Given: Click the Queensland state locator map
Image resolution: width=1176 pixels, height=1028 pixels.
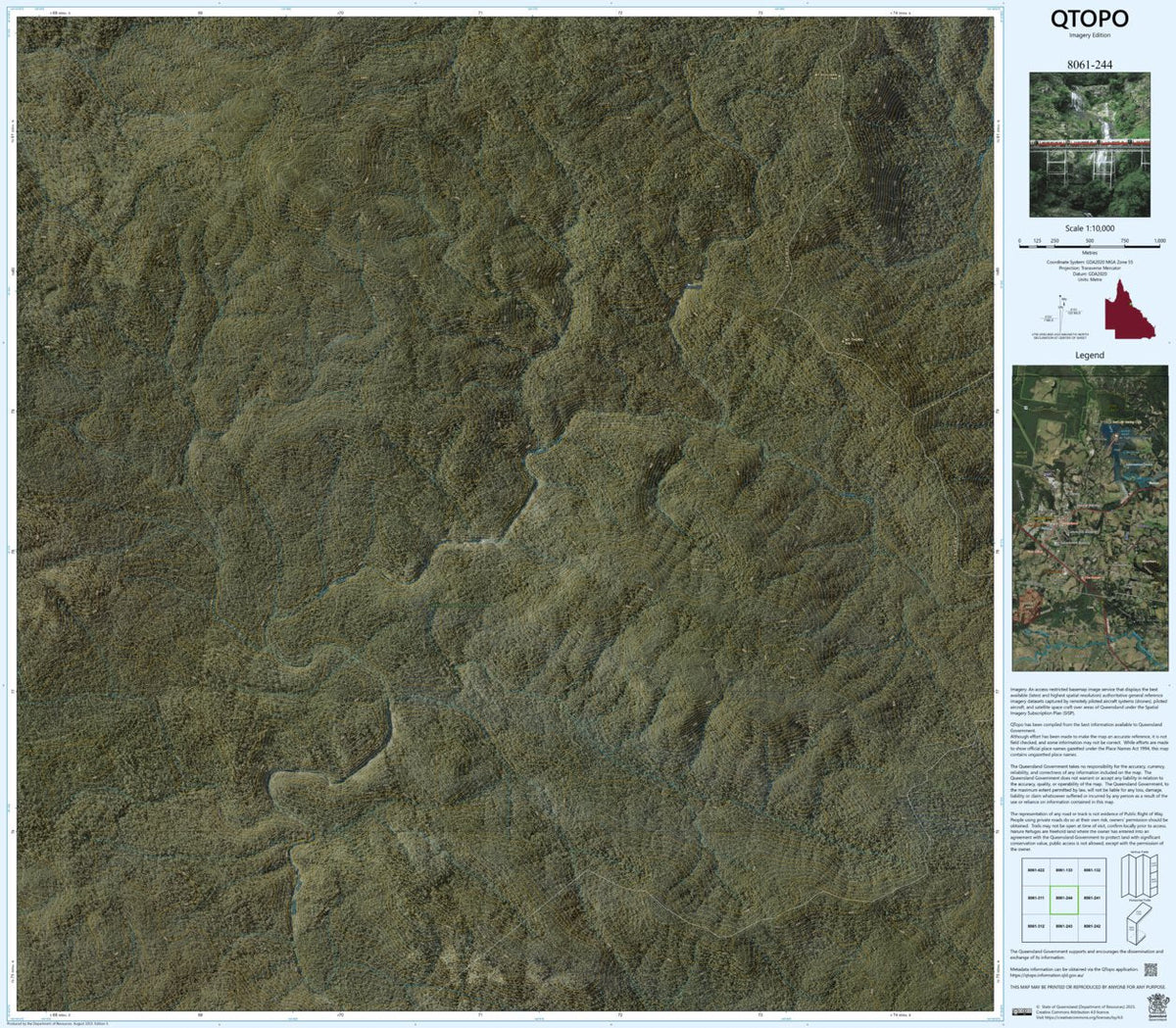Looking at the screenshot, I should click(x=1130, y=310).
